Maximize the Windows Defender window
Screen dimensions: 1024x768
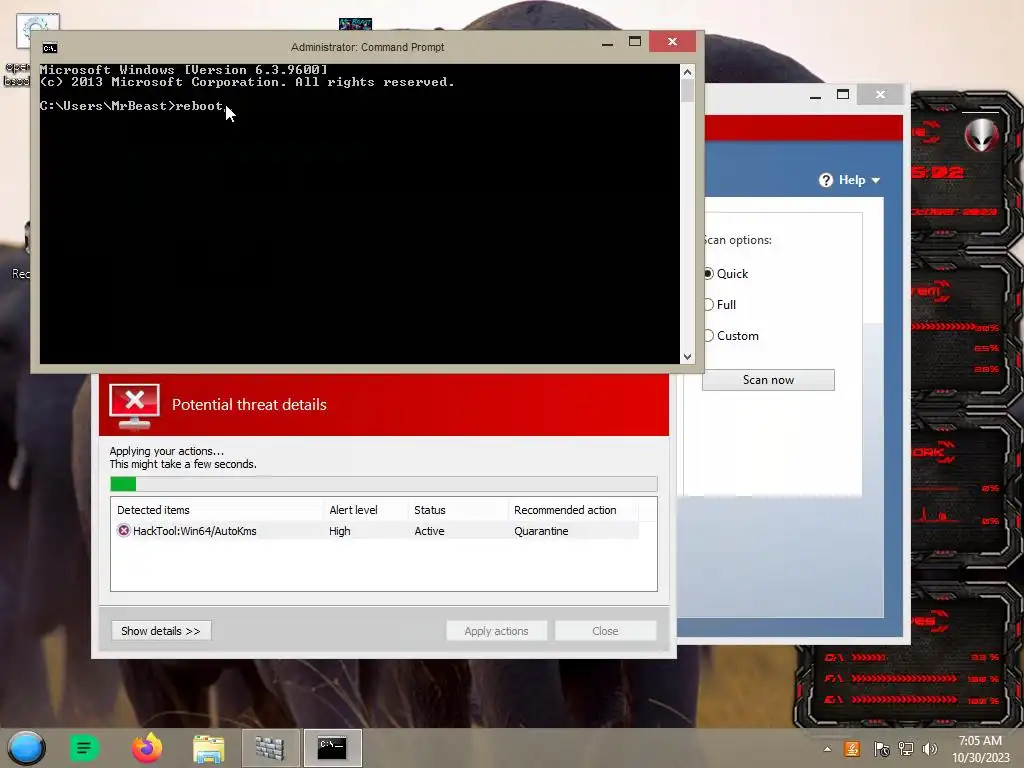(843, 95)
